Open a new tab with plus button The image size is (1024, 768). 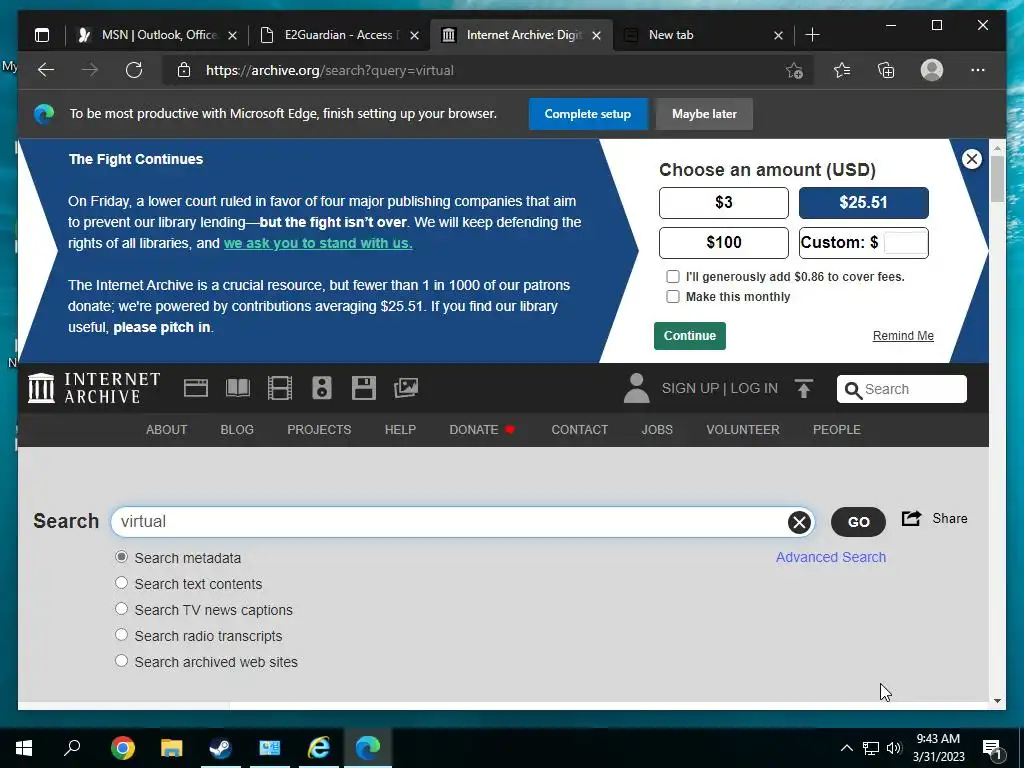(x=812, y=35)
